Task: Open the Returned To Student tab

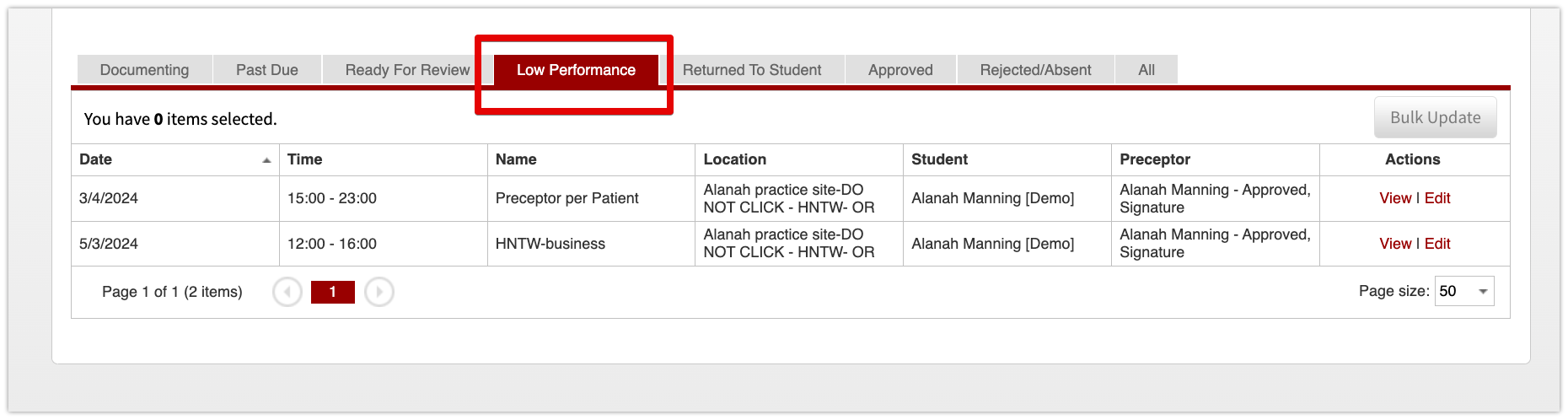Action: (752, 70)
